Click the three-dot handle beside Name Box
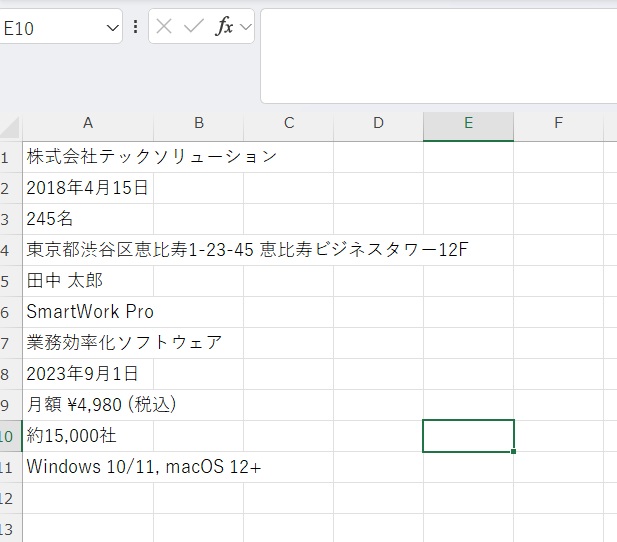 tap(136, 27)
